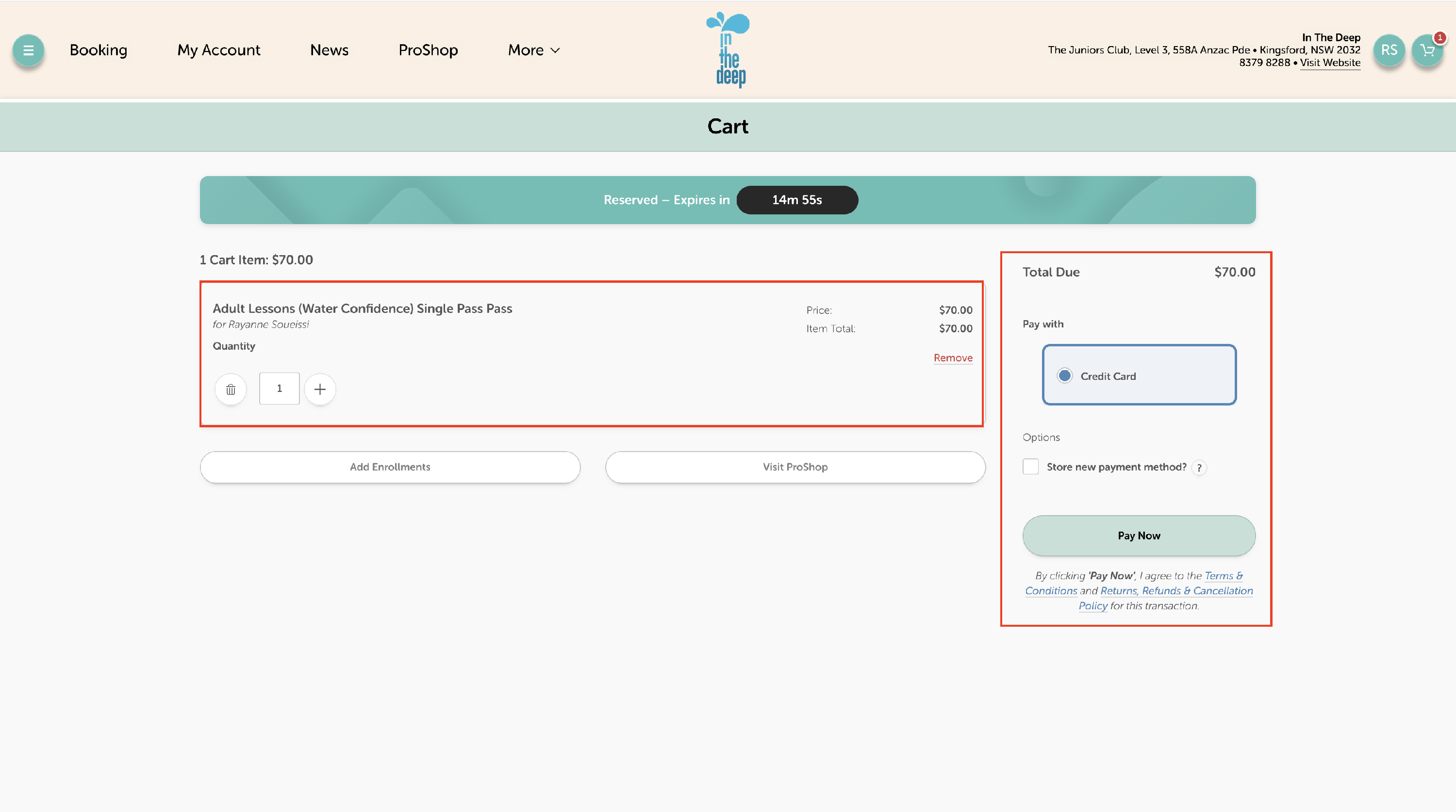Open the Booking menu item
The height and width of the screenshot is (812, 1456).
tap(99, 50)
